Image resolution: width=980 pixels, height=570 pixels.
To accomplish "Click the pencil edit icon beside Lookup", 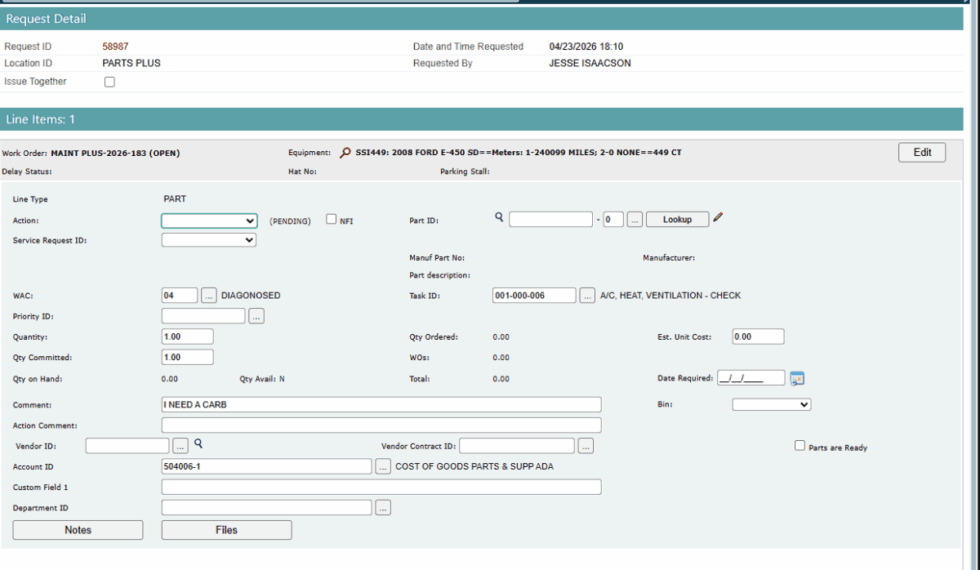I will click(718, 218).
